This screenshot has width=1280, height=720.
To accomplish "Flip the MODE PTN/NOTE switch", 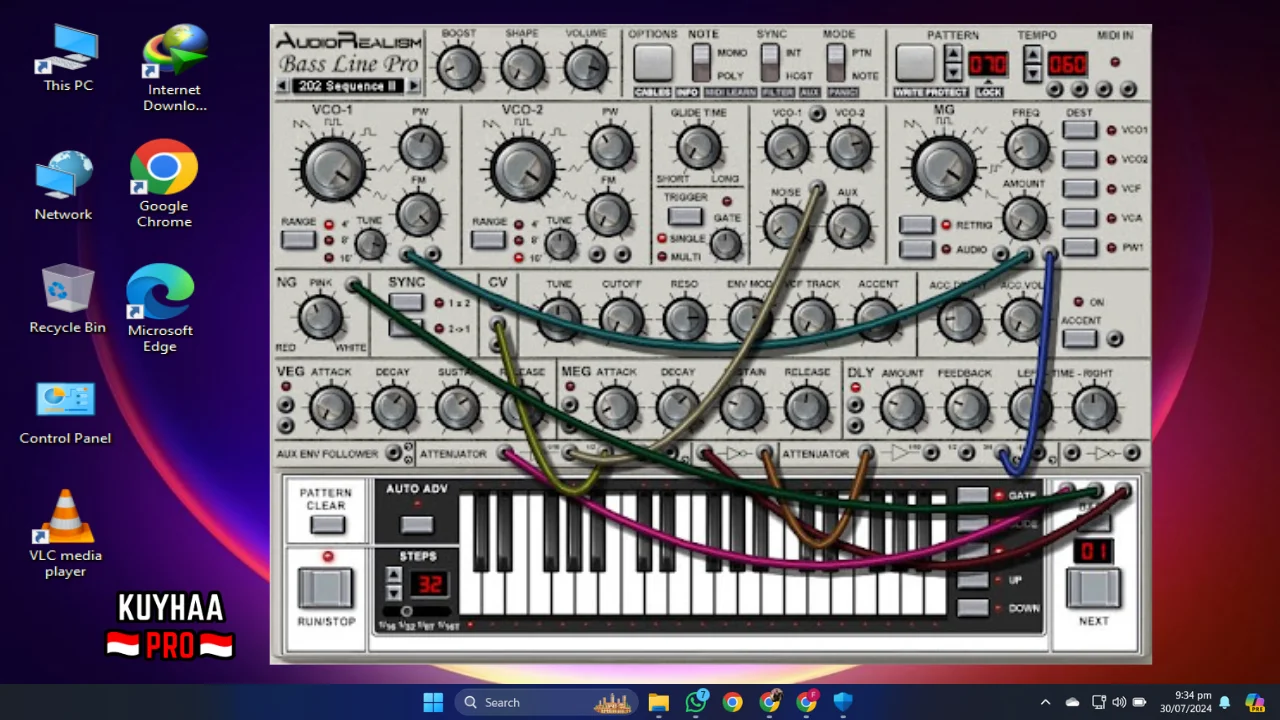I will pyautogui.click(x=836, y=63).
